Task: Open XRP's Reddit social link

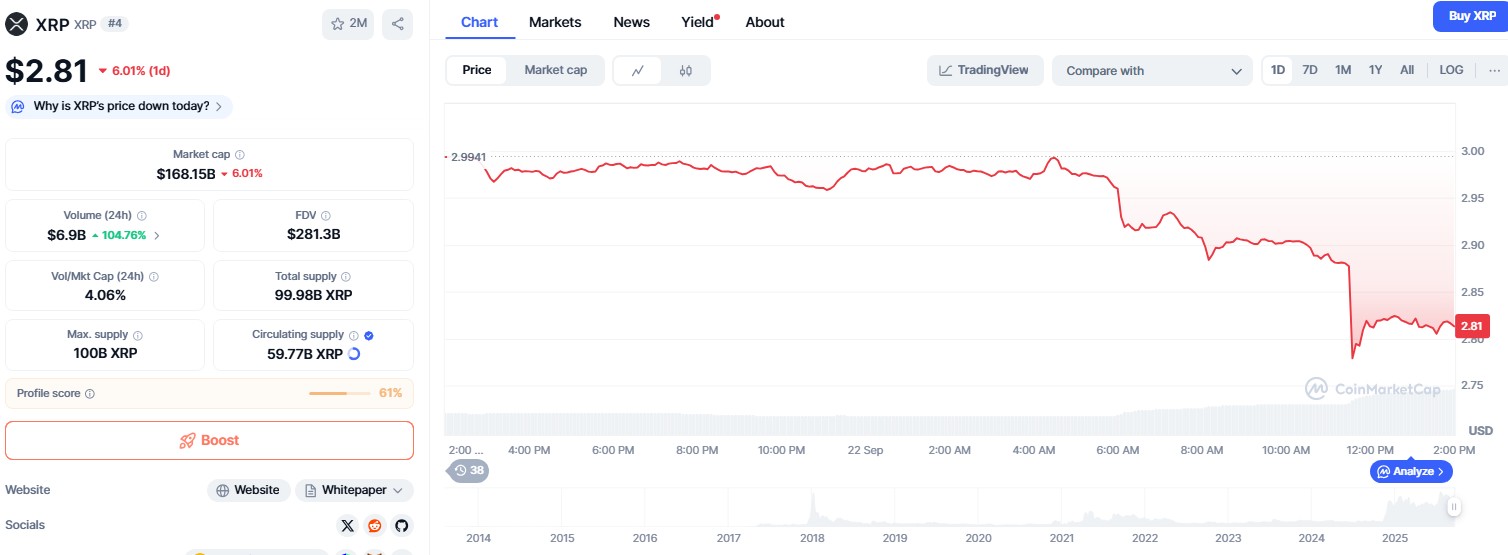Action: 374,525
